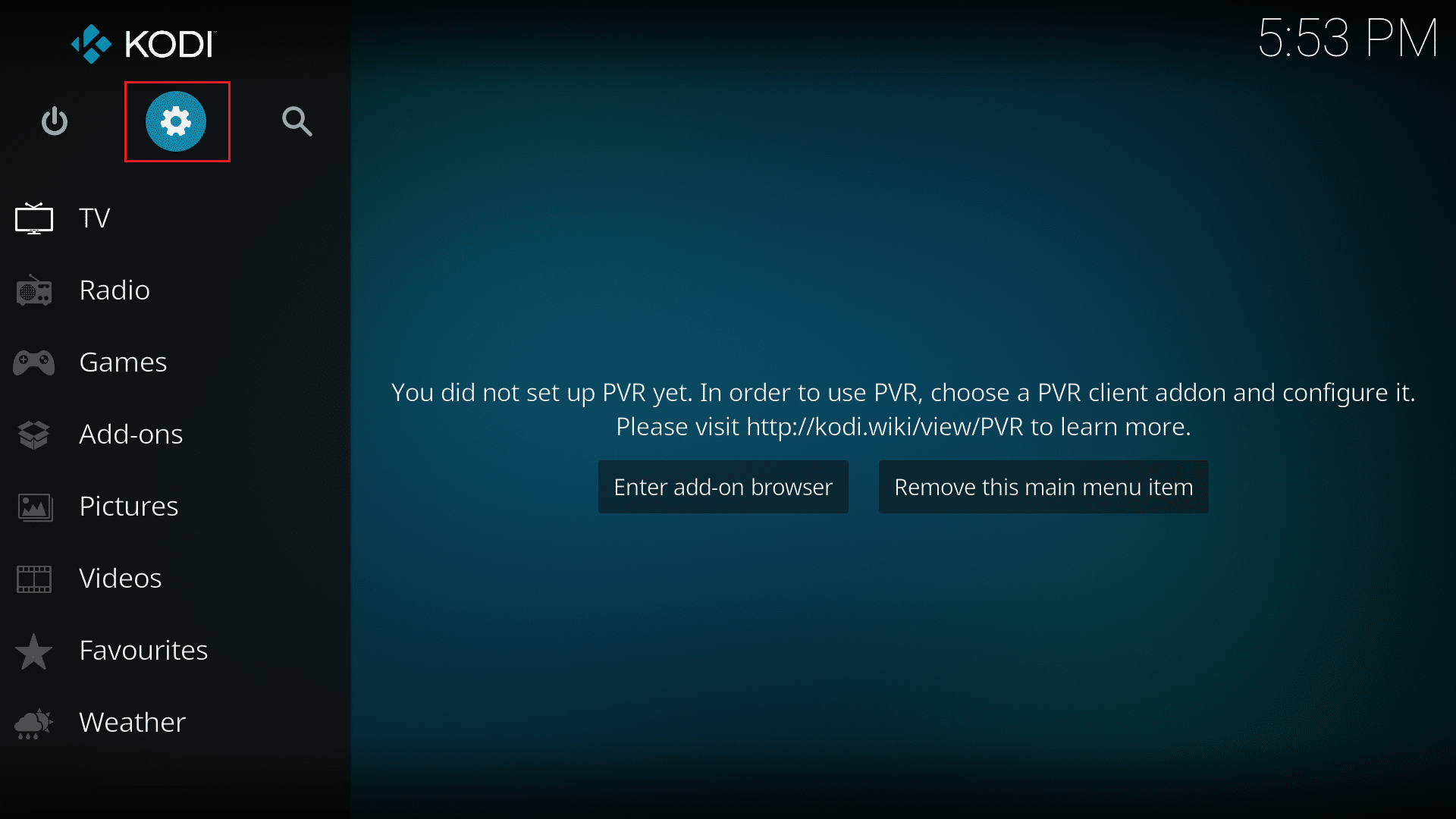Navigate to Weather section

[x=133, y=721]
